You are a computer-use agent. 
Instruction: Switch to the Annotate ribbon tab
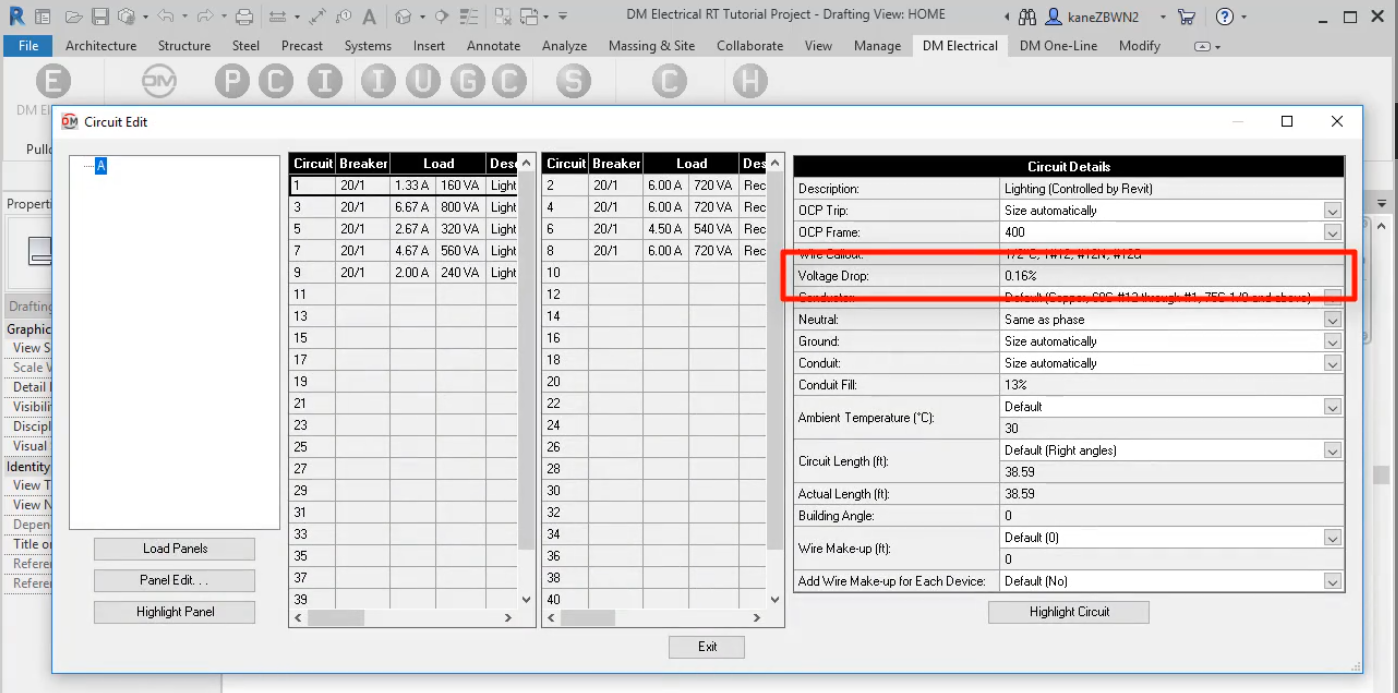click(494, 46)
